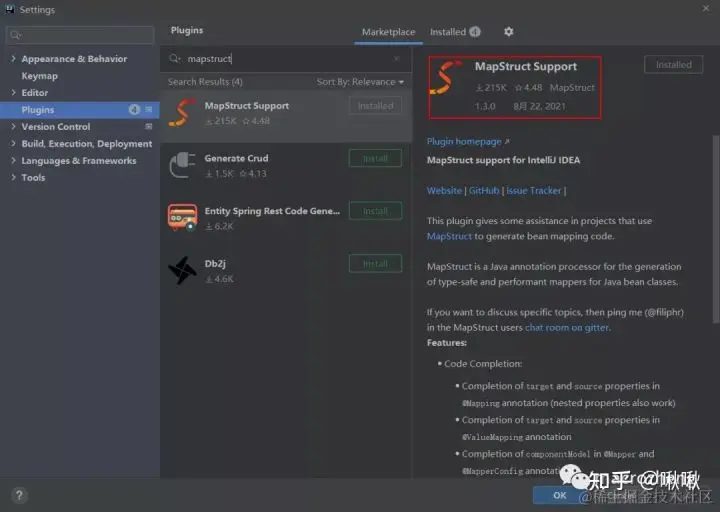Expand Version Control settings section
The width and height of the screenshot is (720, 512).
coord(13,126)
